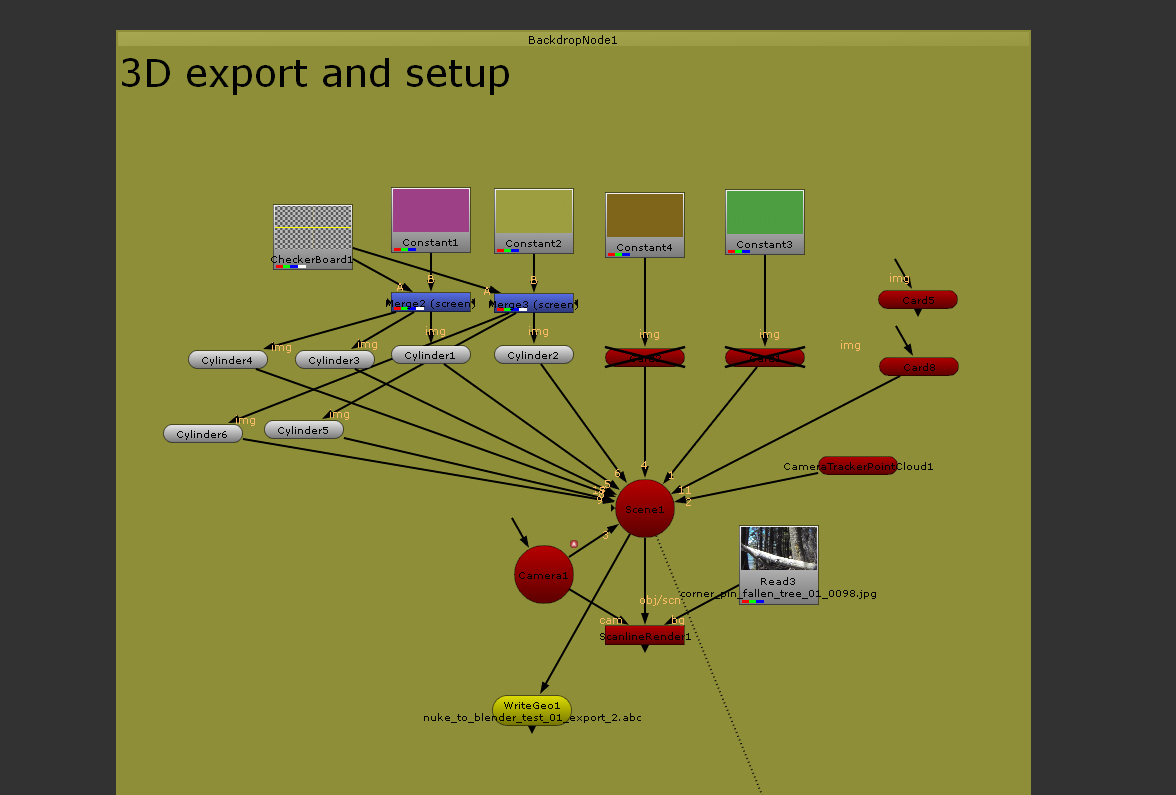Click the '3D export and setup' backdrop label

(x=314, y=73)
